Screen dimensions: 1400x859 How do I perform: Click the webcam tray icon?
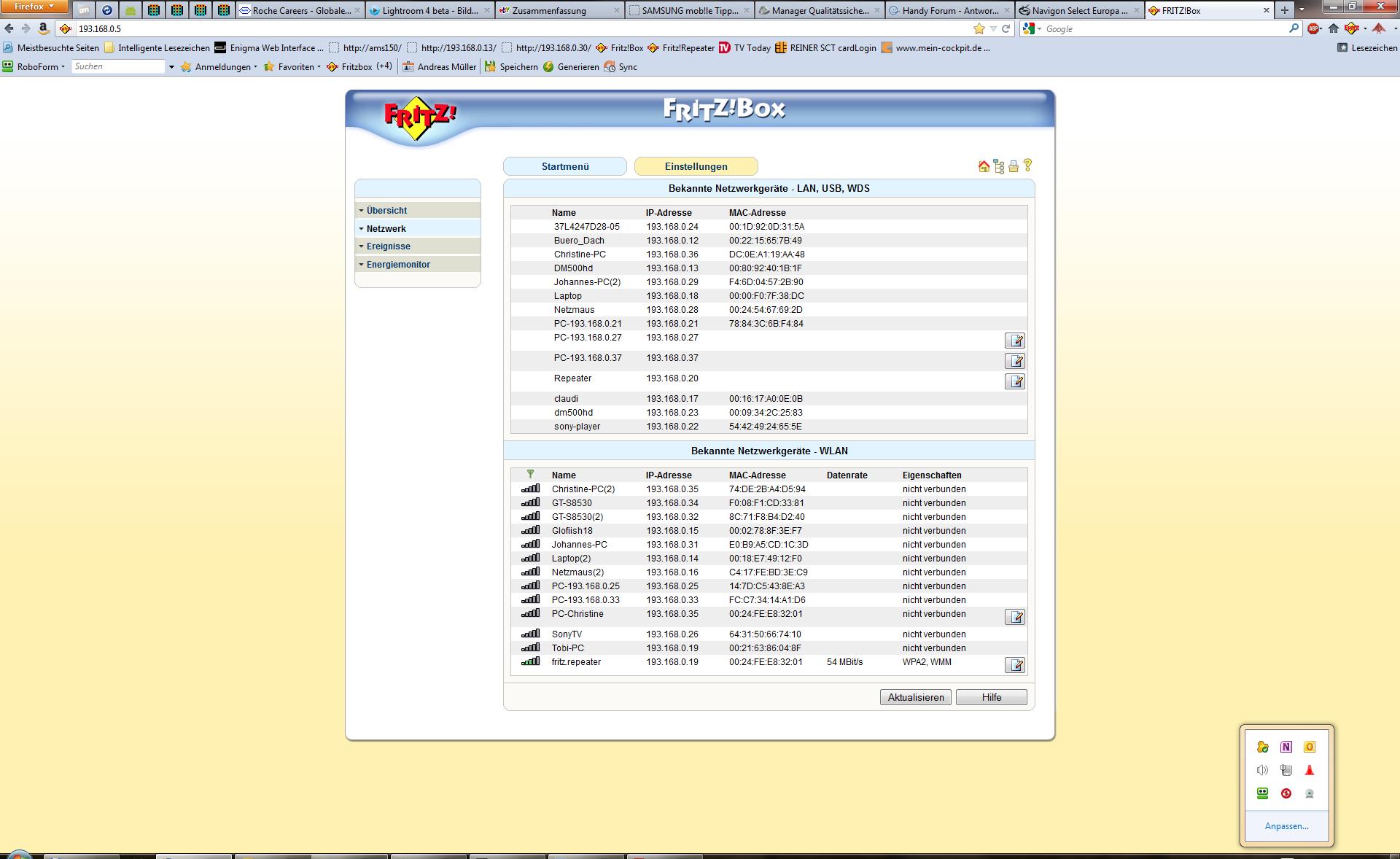click(1310, 793)
